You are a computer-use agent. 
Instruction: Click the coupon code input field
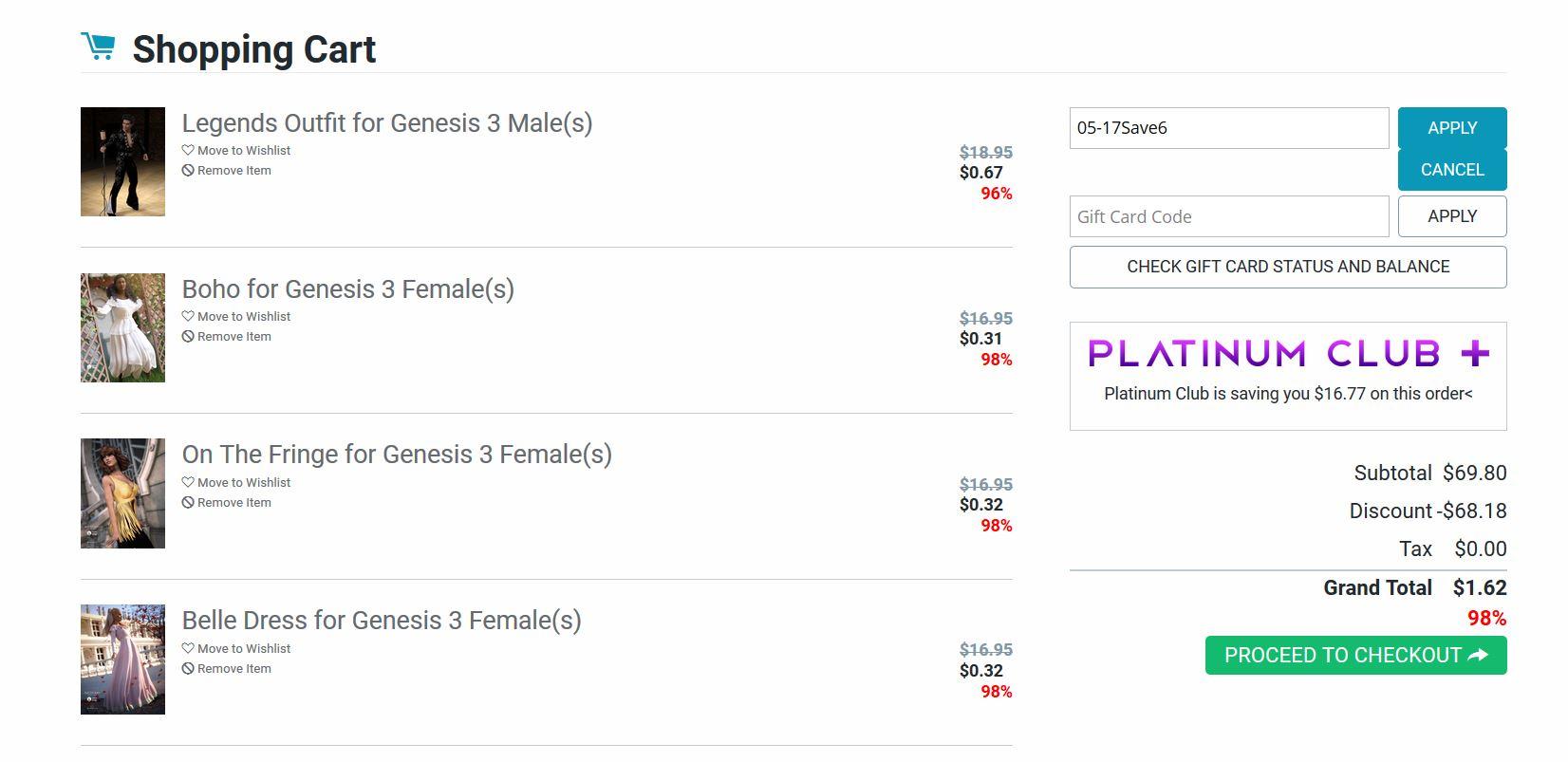[1228, 128]
